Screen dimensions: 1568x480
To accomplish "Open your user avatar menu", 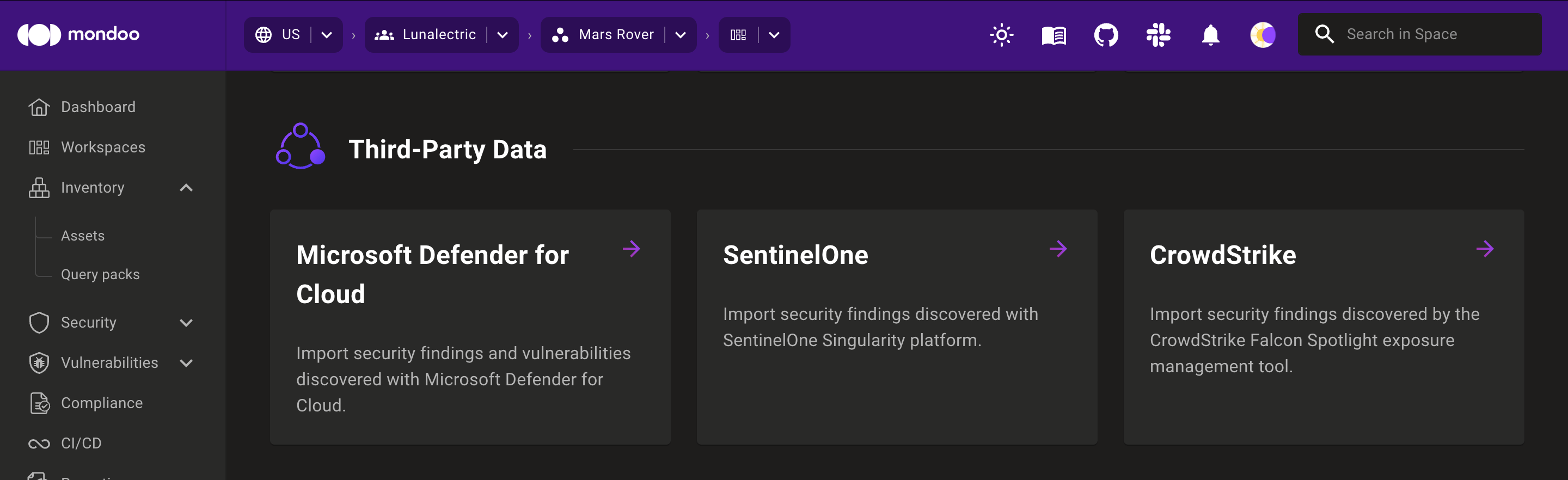I will tap(1263, 35).
